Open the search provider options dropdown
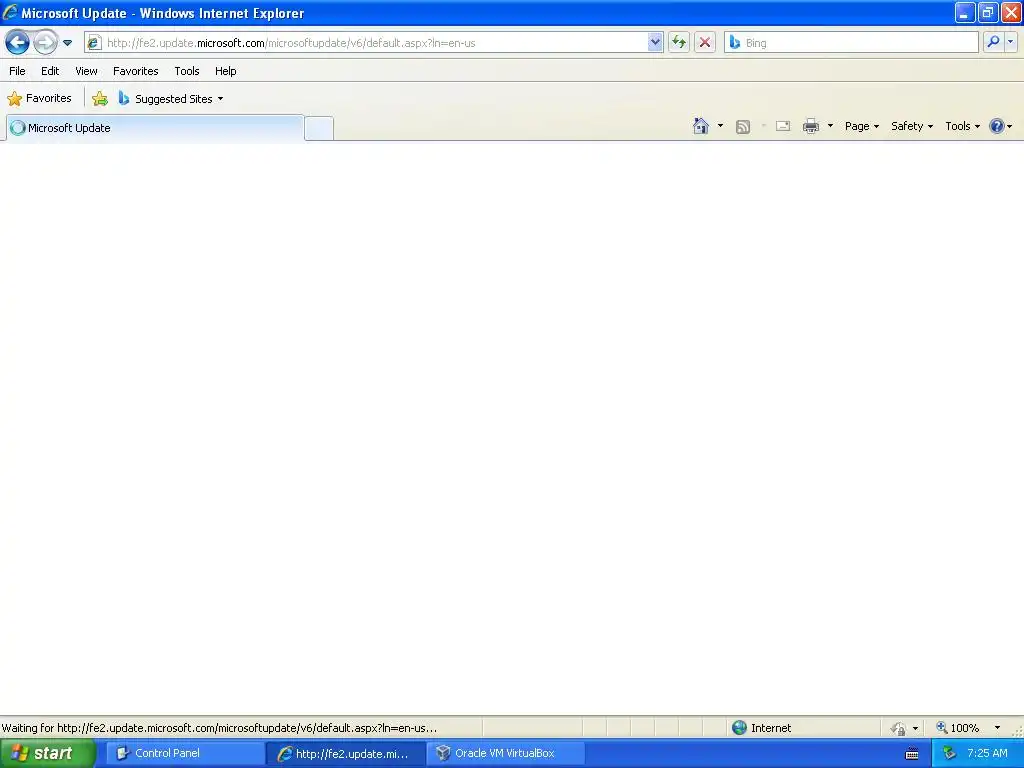 [x=1010, y=42]
